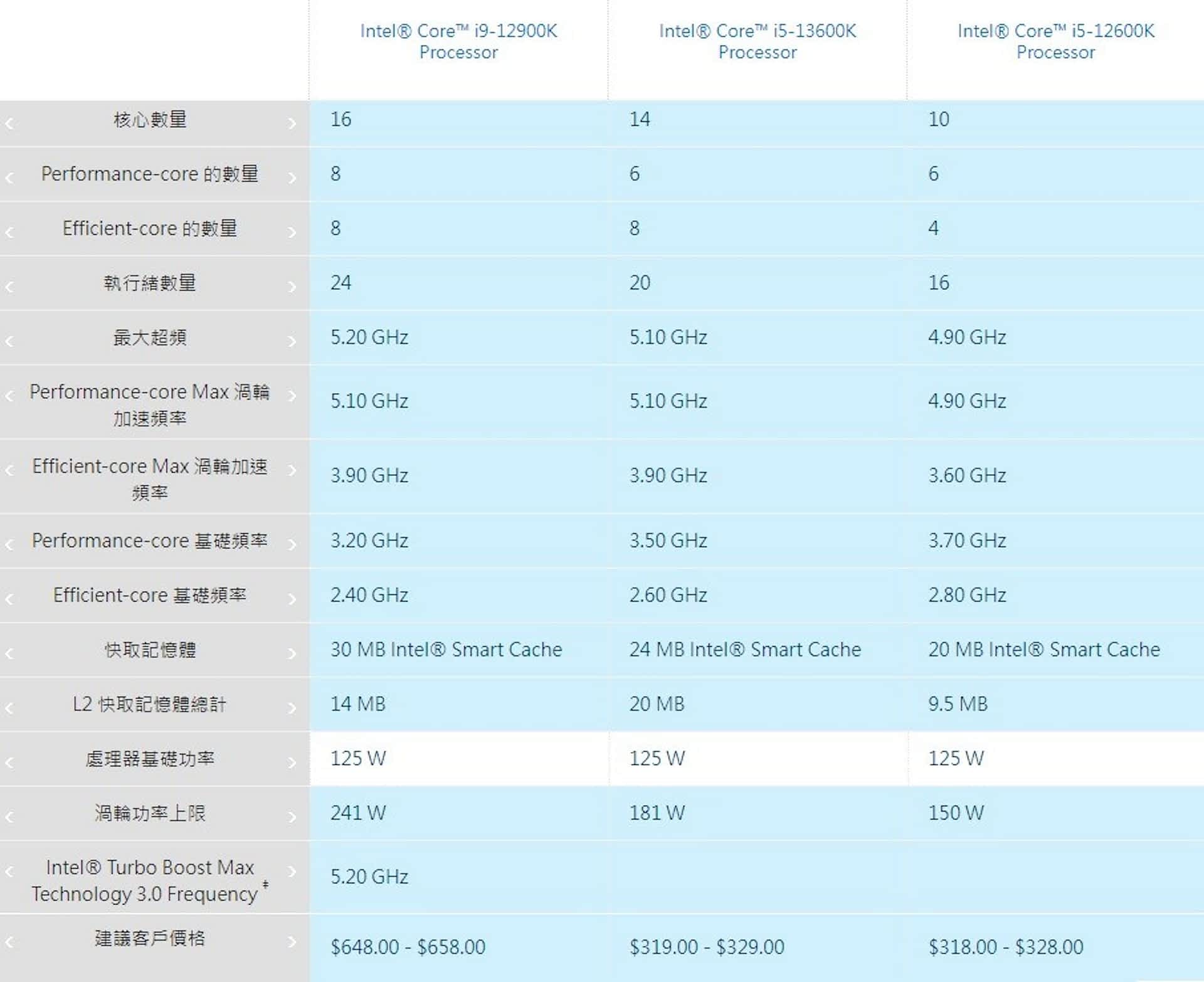1204x982 pixels.
Task: Click right chevron on Efficient-core Max 渦輪加速頻率 row
Action: click(x=292, y=470)
